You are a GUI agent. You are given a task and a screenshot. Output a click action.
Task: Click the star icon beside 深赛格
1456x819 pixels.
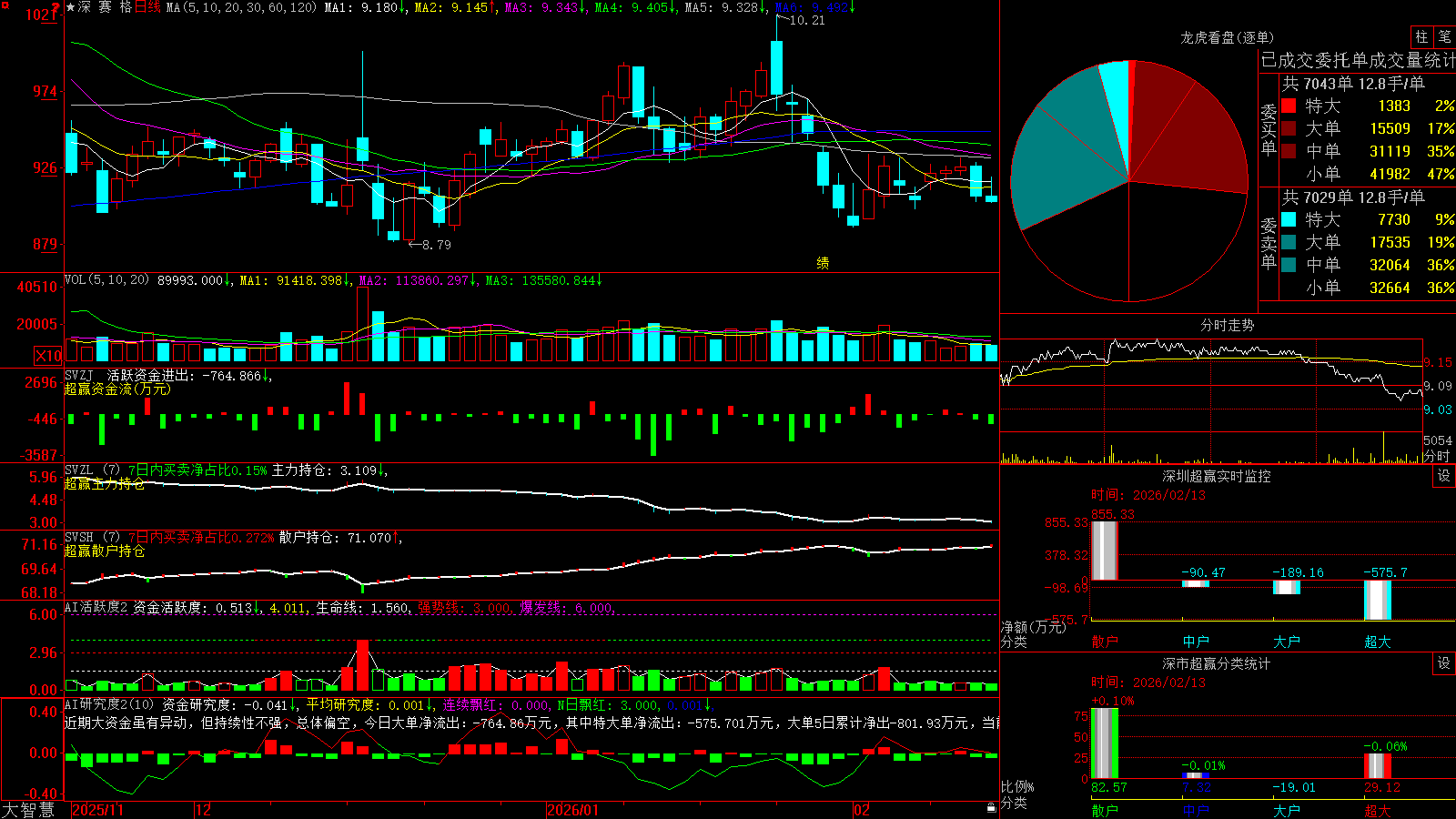pyautogui.click(x=71, y=7)
